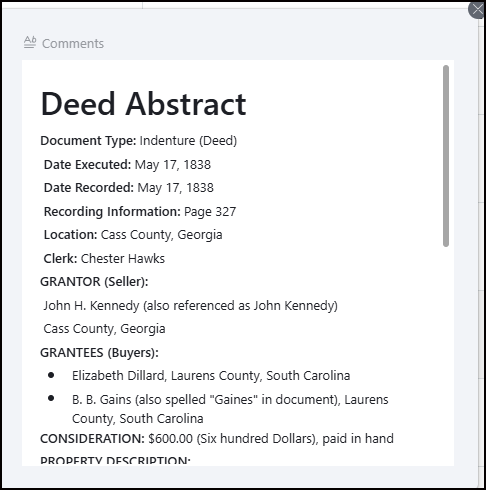Click Location Cass County, Georgia line
486x490 pixels.
(133, 235)
